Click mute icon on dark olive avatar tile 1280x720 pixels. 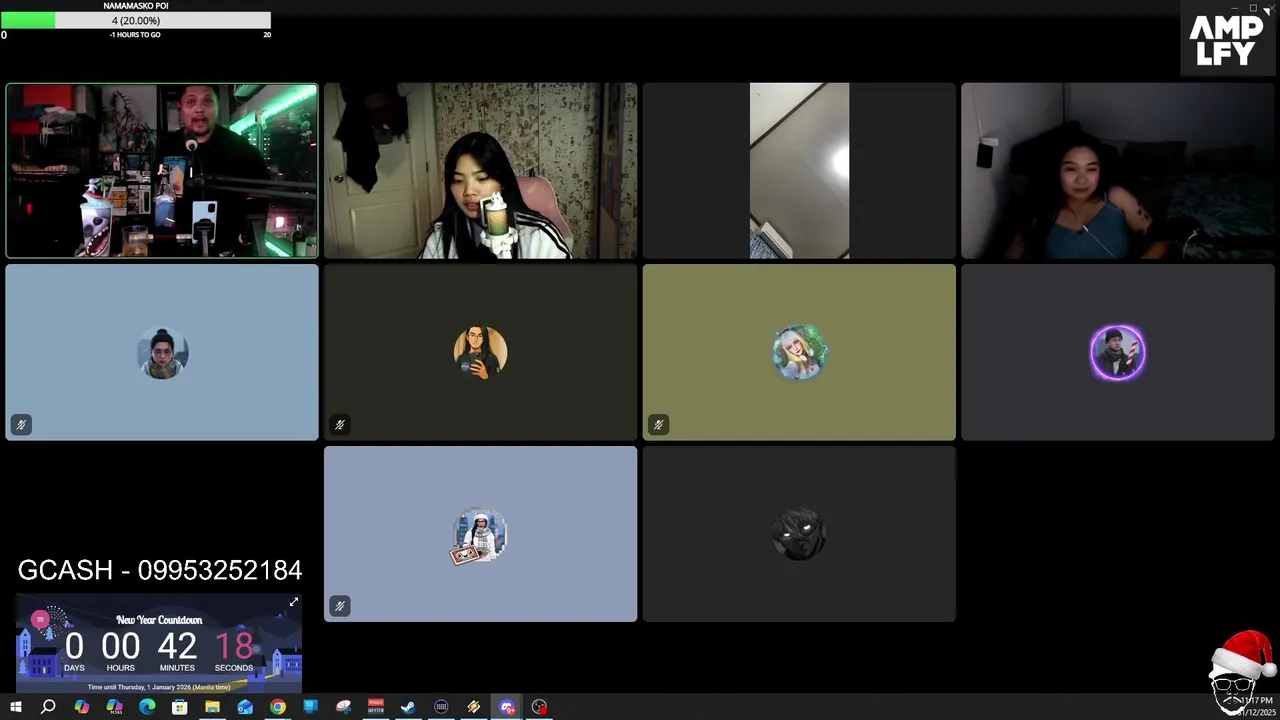click(x=340, y=425)
